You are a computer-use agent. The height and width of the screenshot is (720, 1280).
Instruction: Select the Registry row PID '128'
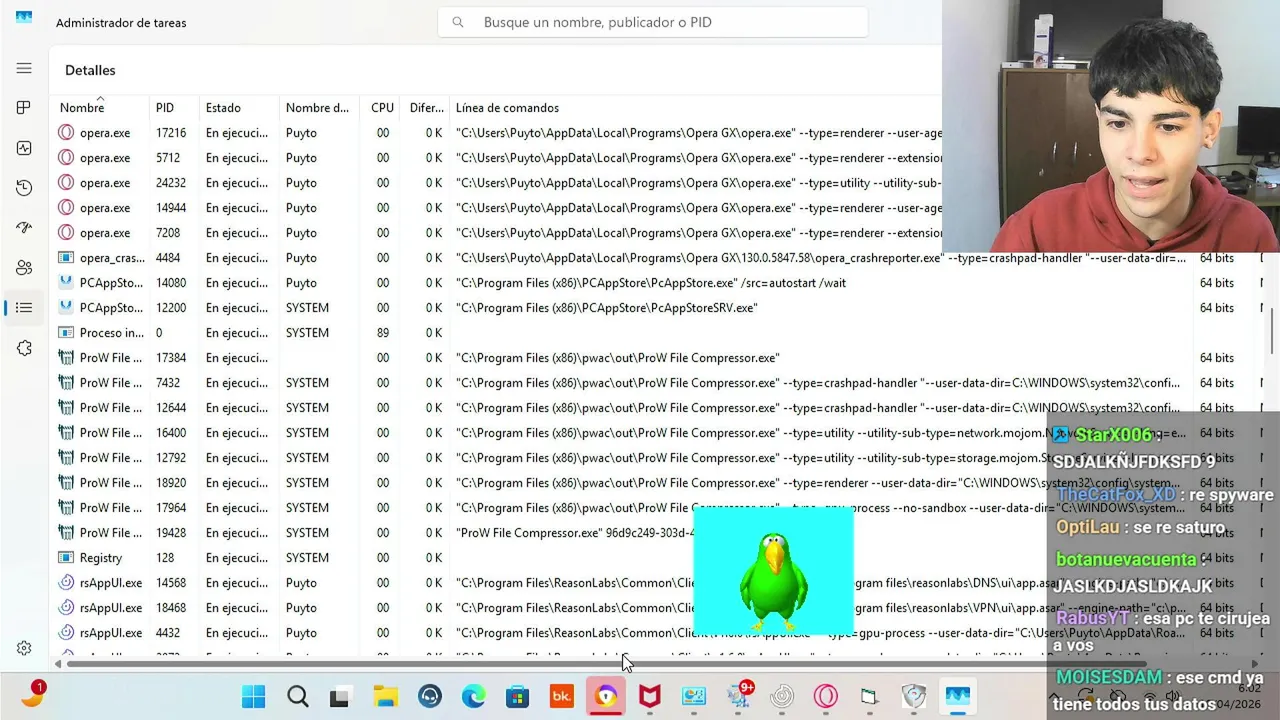165,558
